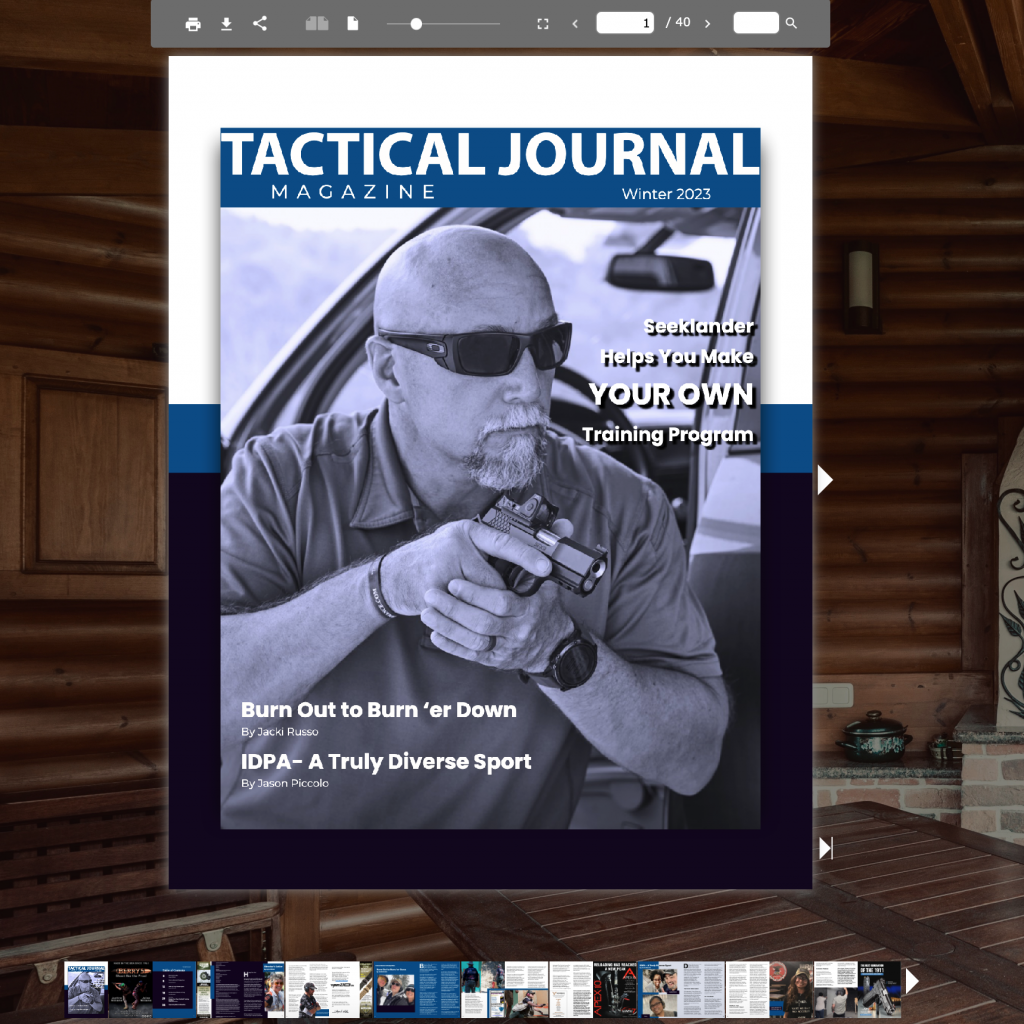Image resolution: width=1024 pixels, height=1024 pixels.
Task: Toggle two-page spread view
Action: pos(317,23)
